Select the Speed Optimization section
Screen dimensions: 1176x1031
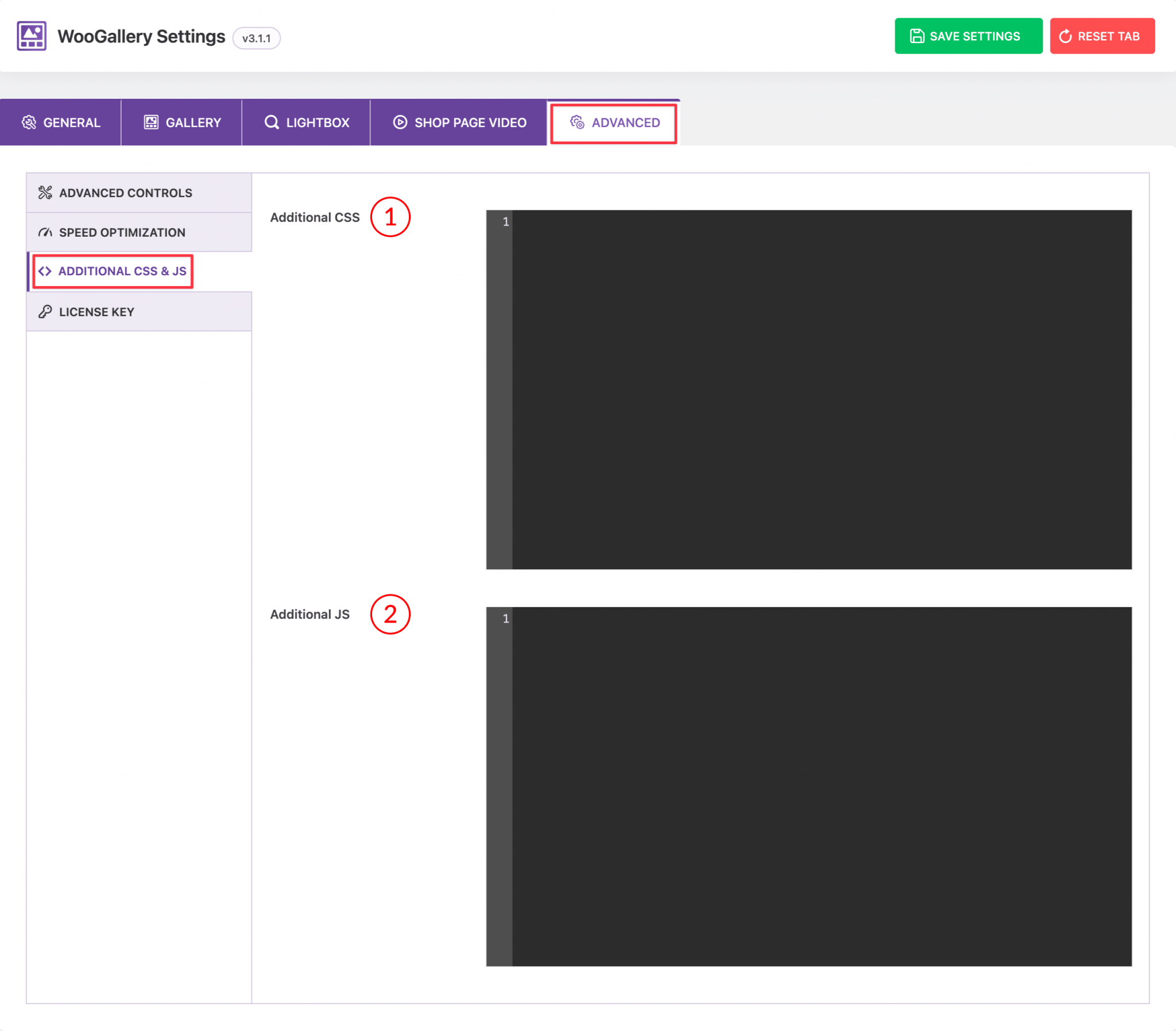[121, 232]
